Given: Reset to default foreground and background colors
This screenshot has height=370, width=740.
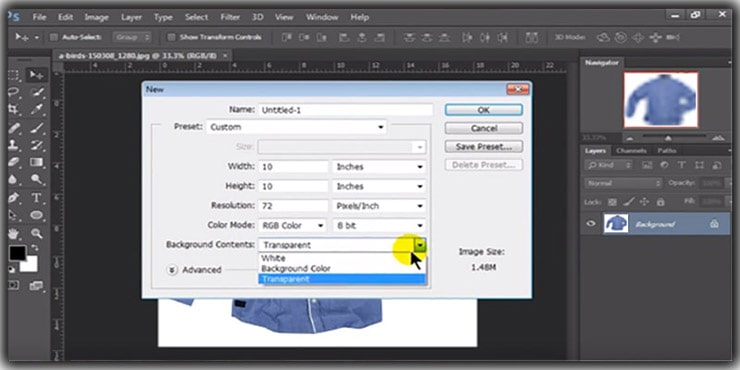Looking at the screenshot, I should pos(12,270).
